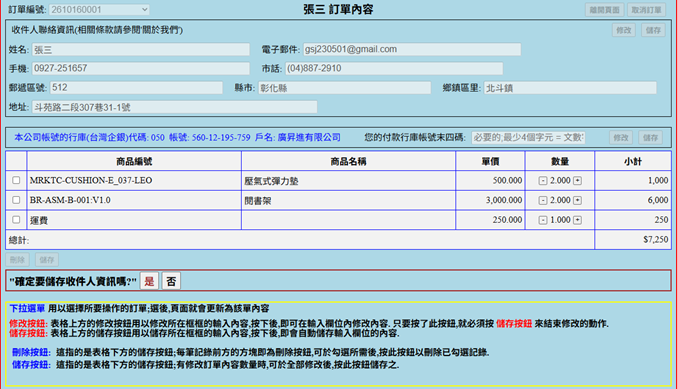
Task: Click 修改 button in recipient contact section
Action: [624, 30]
